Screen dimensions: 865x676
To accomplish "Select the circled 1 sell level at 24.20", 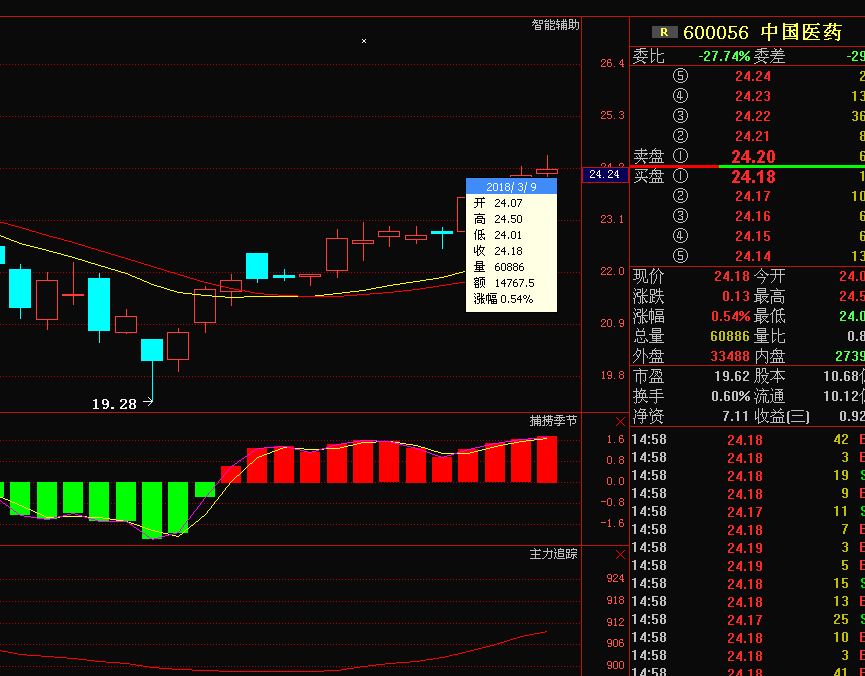I will (681, 156).
